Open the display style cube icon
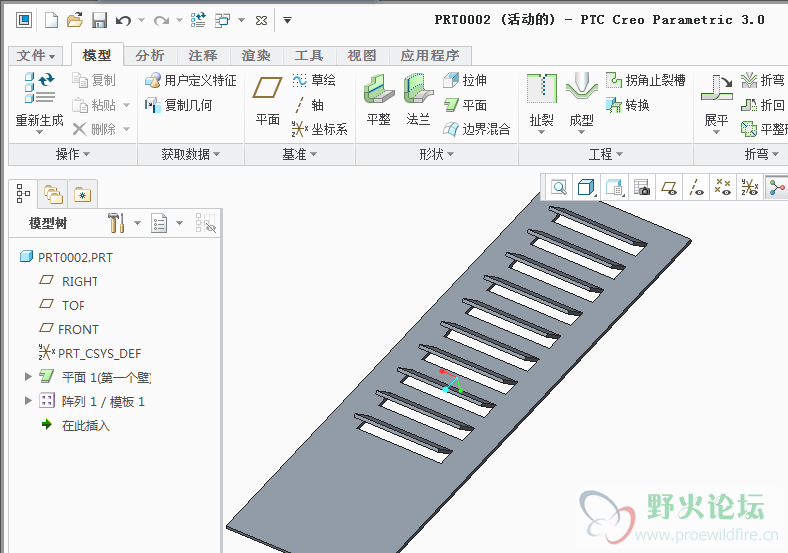The height and width of the screenshot is (553, 788). (586, 188)
